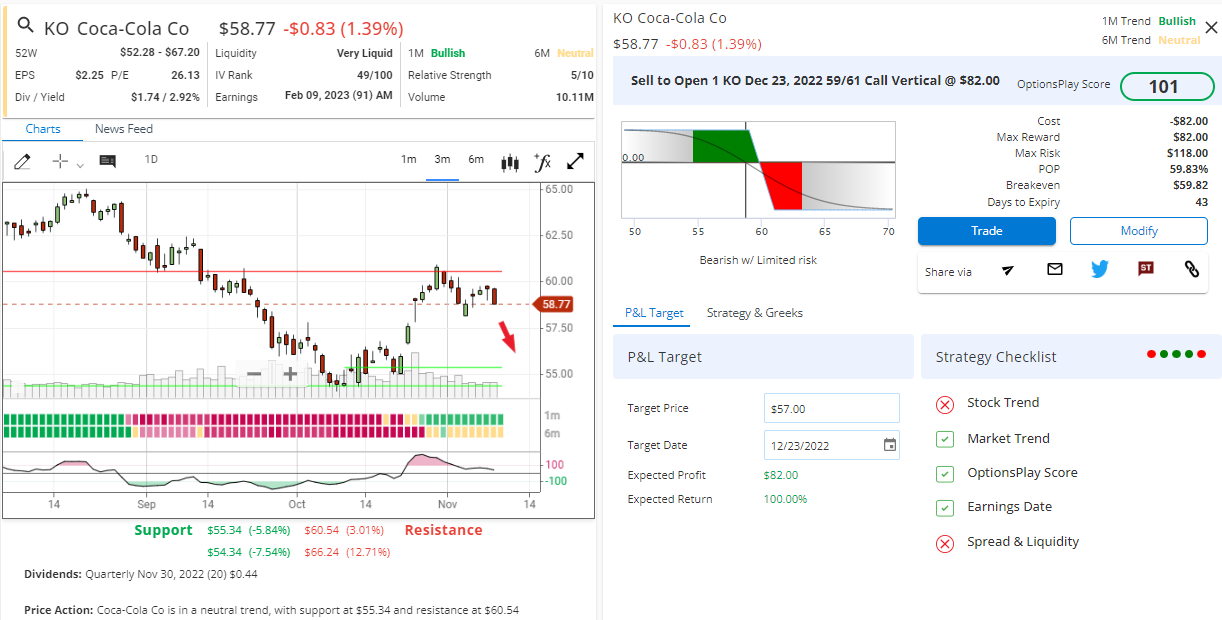Image resolution: width=1222 pixels, height=620 pixels.
Task: Set chart range to 3m
Action: click(442, 160)
